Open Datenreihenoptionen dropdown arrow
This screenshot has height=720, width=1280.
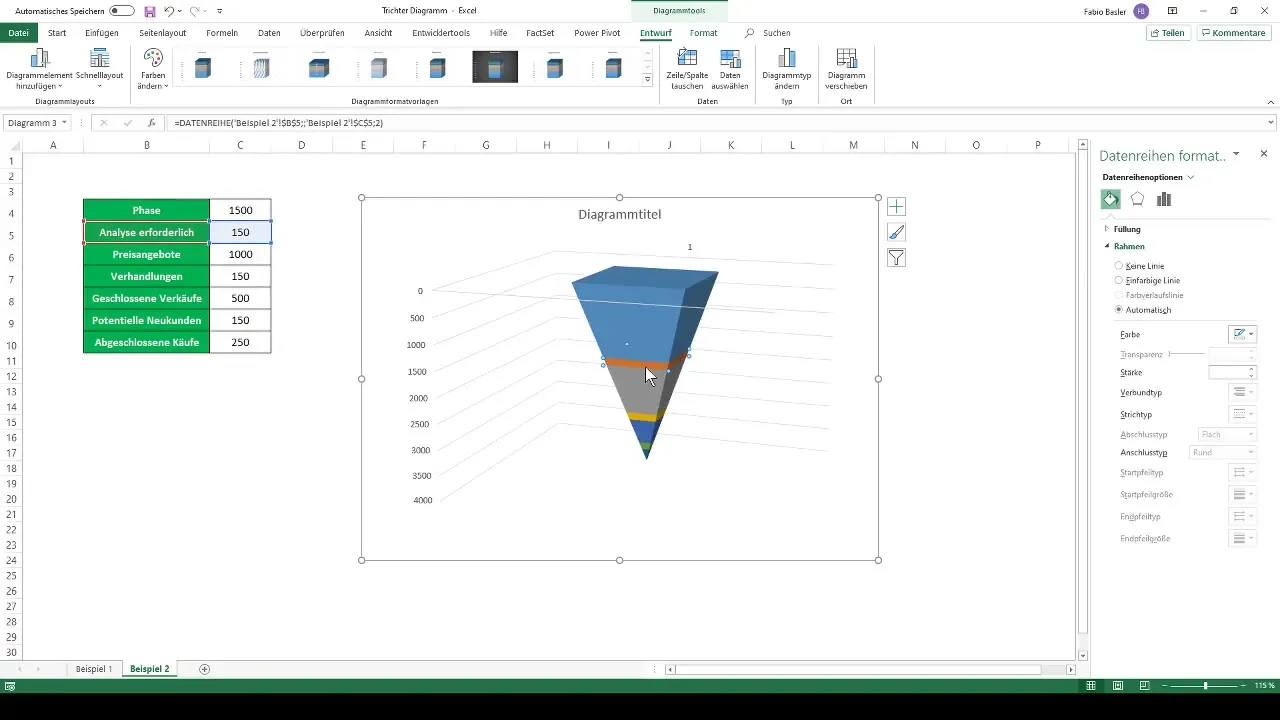click(1191, 177)
